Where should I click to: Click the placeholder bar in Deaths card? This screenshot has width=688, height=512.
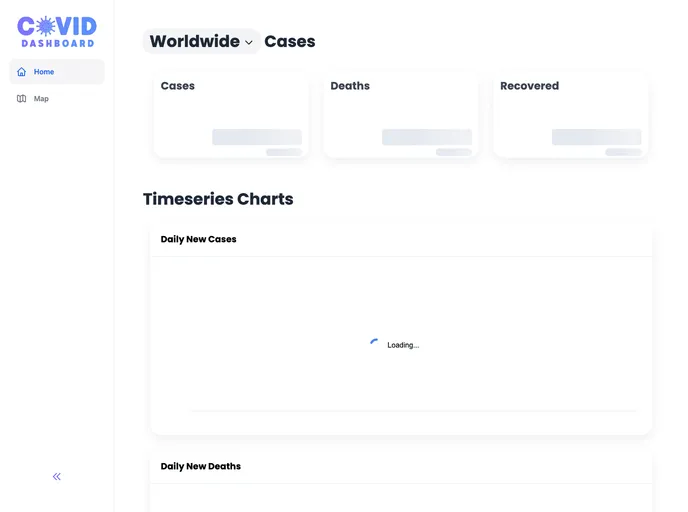pyautogui.click(x=427, y=137)
